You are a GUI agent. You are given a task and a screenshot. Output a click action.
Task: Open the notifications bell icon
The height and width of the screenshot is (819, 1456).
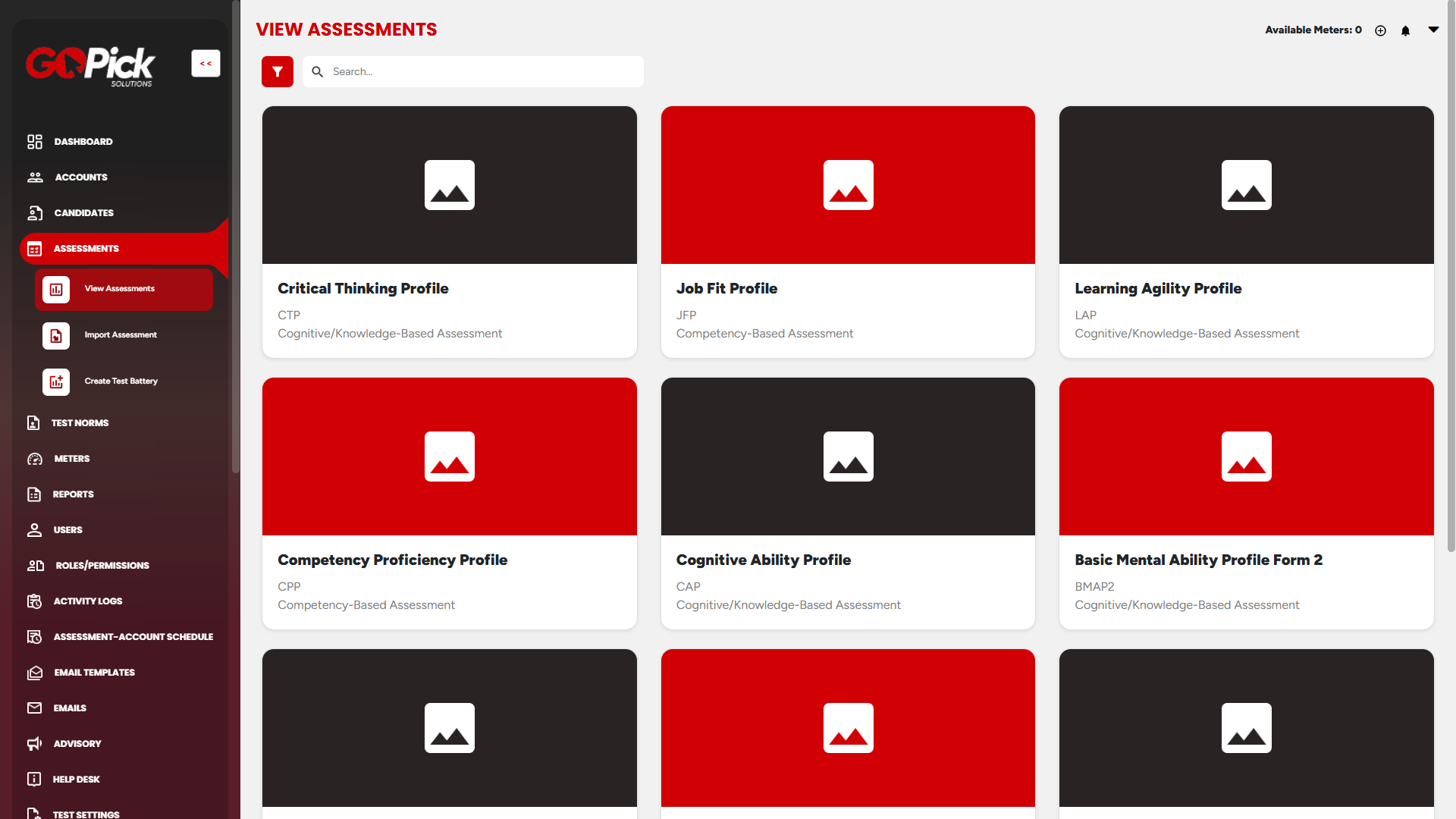coord(1405,31)
